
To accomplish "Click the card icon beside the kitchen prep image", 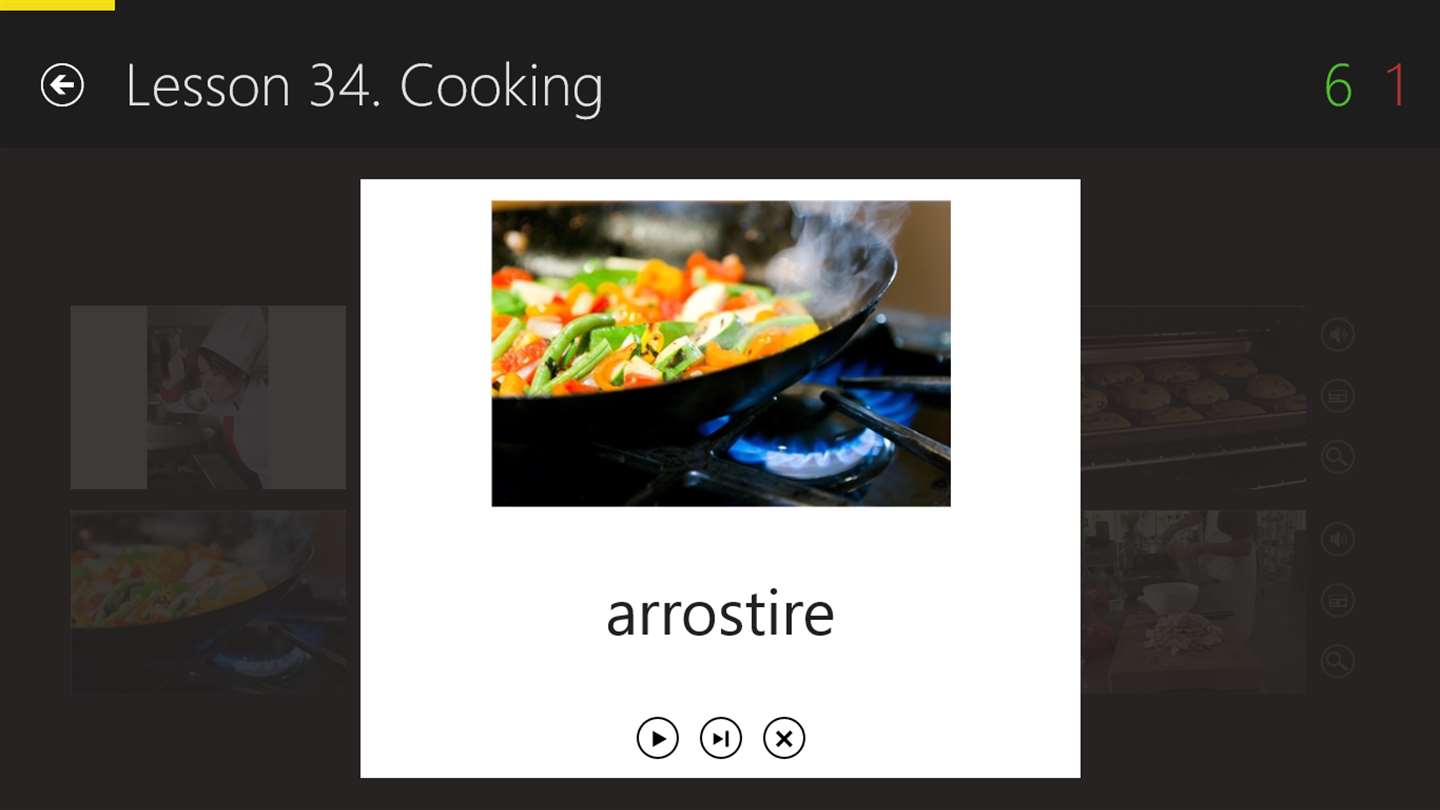I will point(1338,601).
